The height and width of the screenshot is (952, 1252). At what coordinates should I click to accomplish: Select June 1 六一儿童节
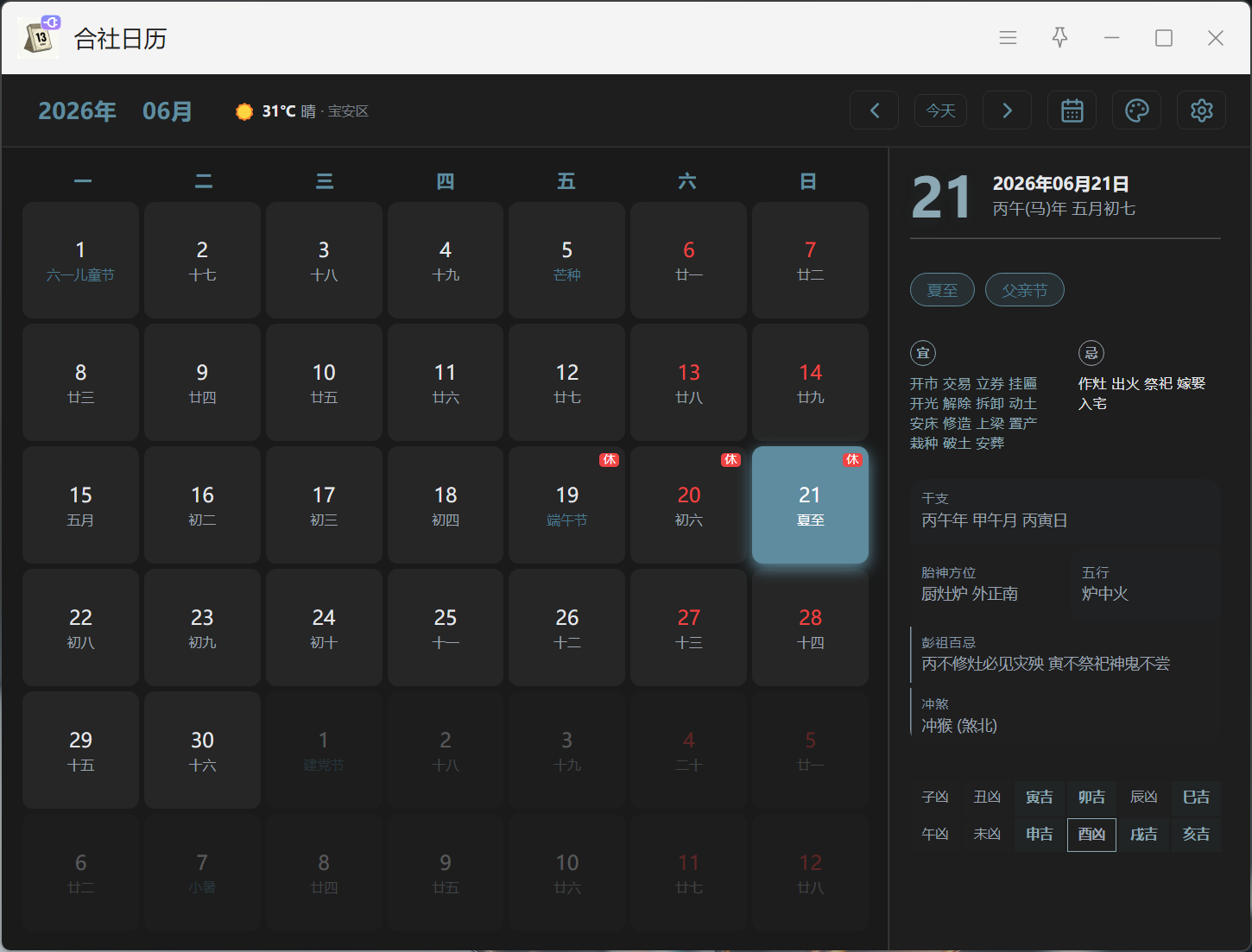[80, 261]
